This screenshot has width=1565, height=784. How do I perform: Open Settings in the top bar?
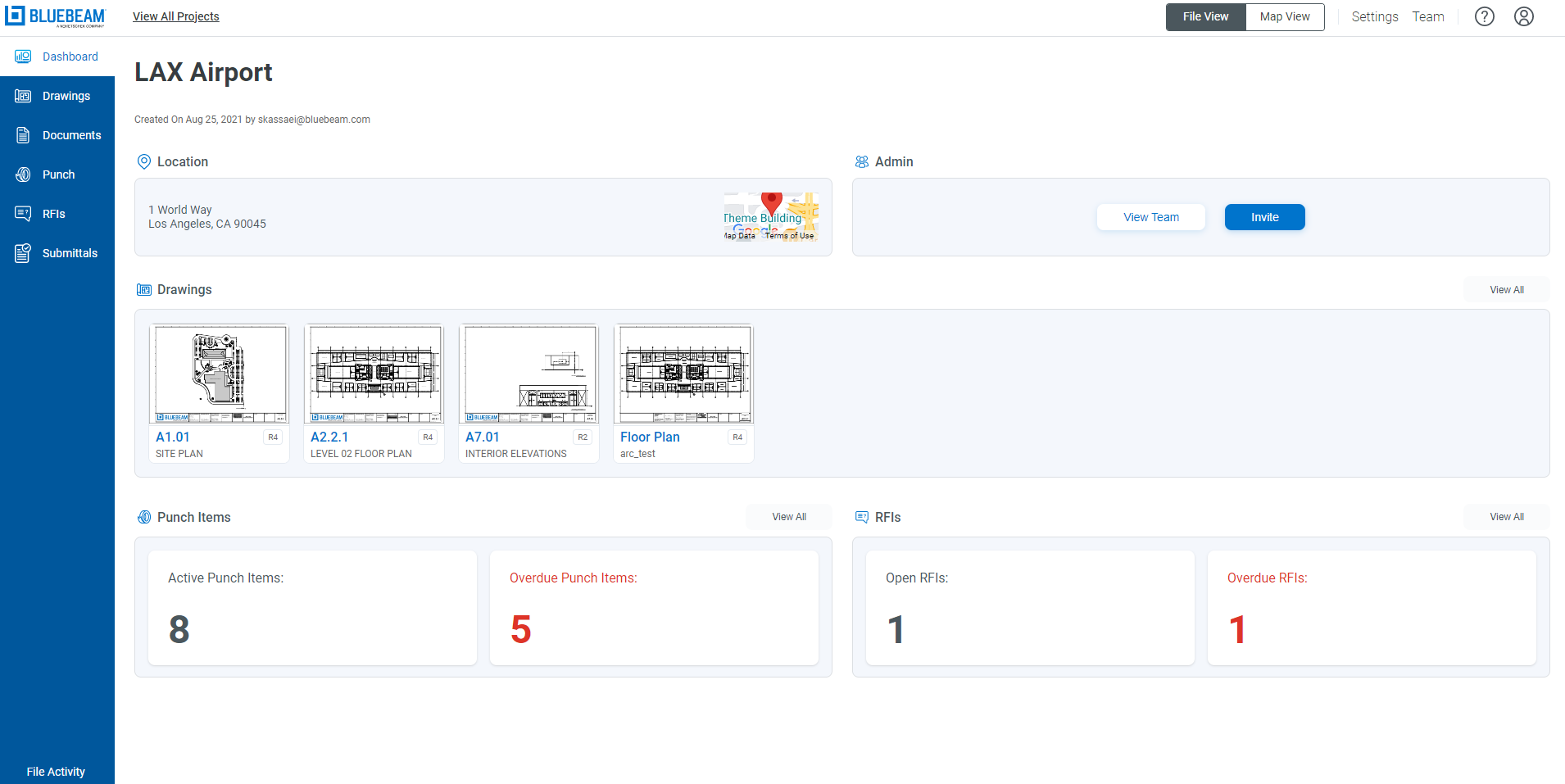1375,16
